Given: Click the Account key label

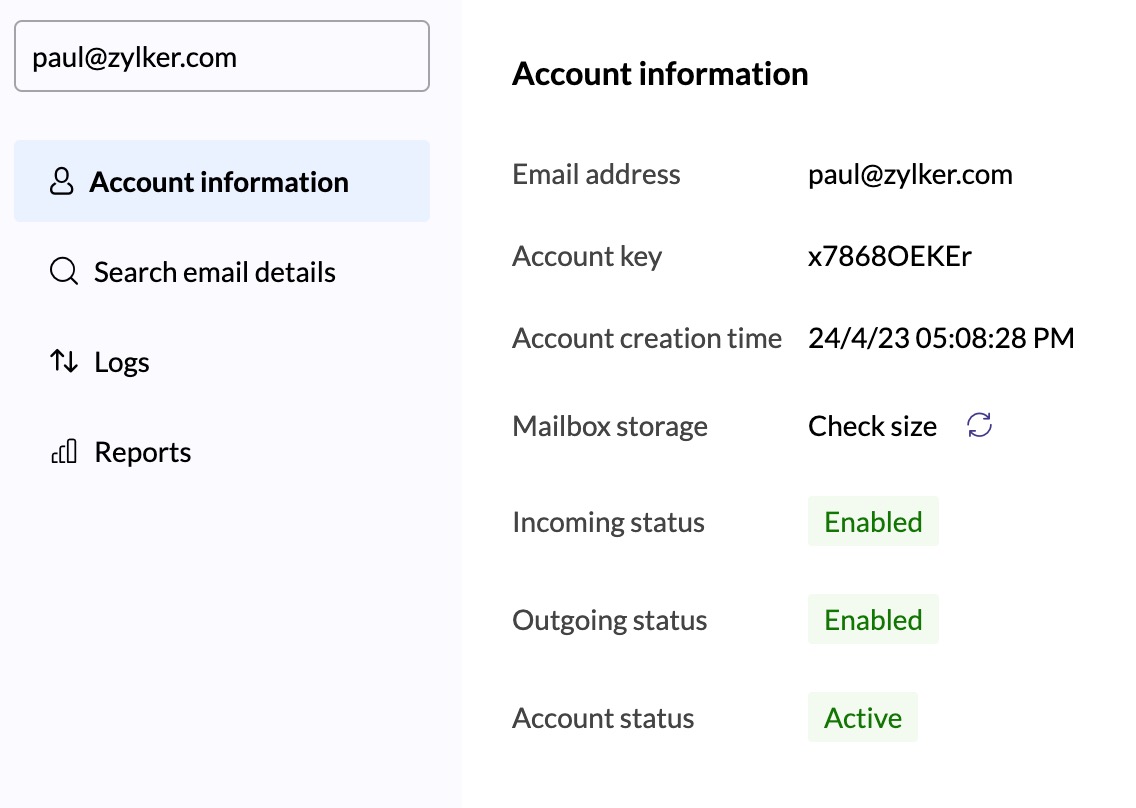Looking at the screenshot, I should tap(587, 256).
